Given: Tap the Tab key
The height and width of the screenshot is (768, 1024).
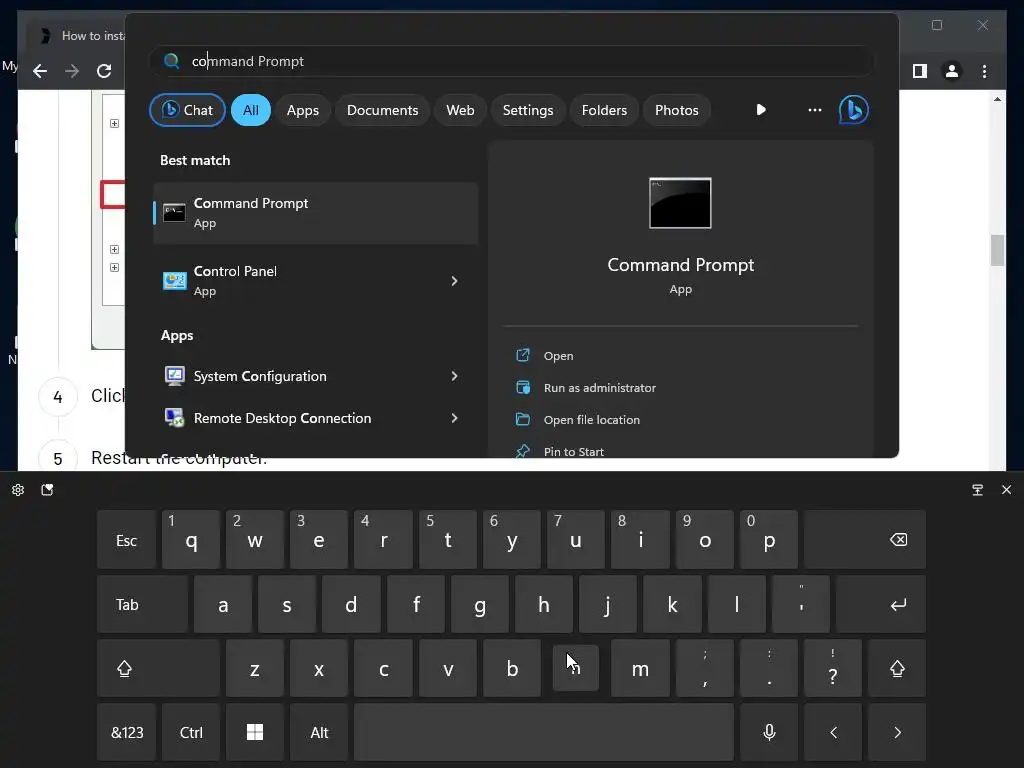Looking at the screenshot, I should [142, 605].
